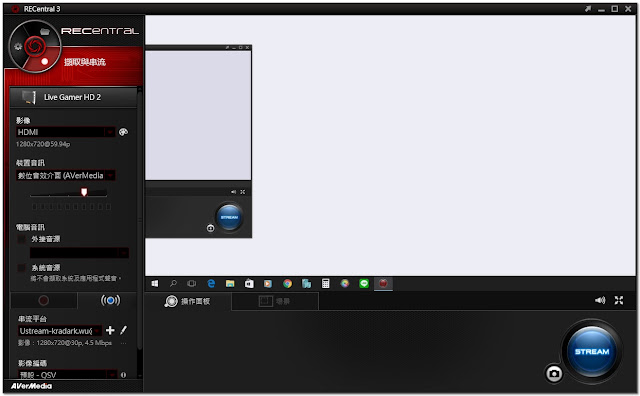Take a snapshot with the main camera icon
Image resolution: width=640 pixels, height=396 pixels.
[x=554, y=373]
